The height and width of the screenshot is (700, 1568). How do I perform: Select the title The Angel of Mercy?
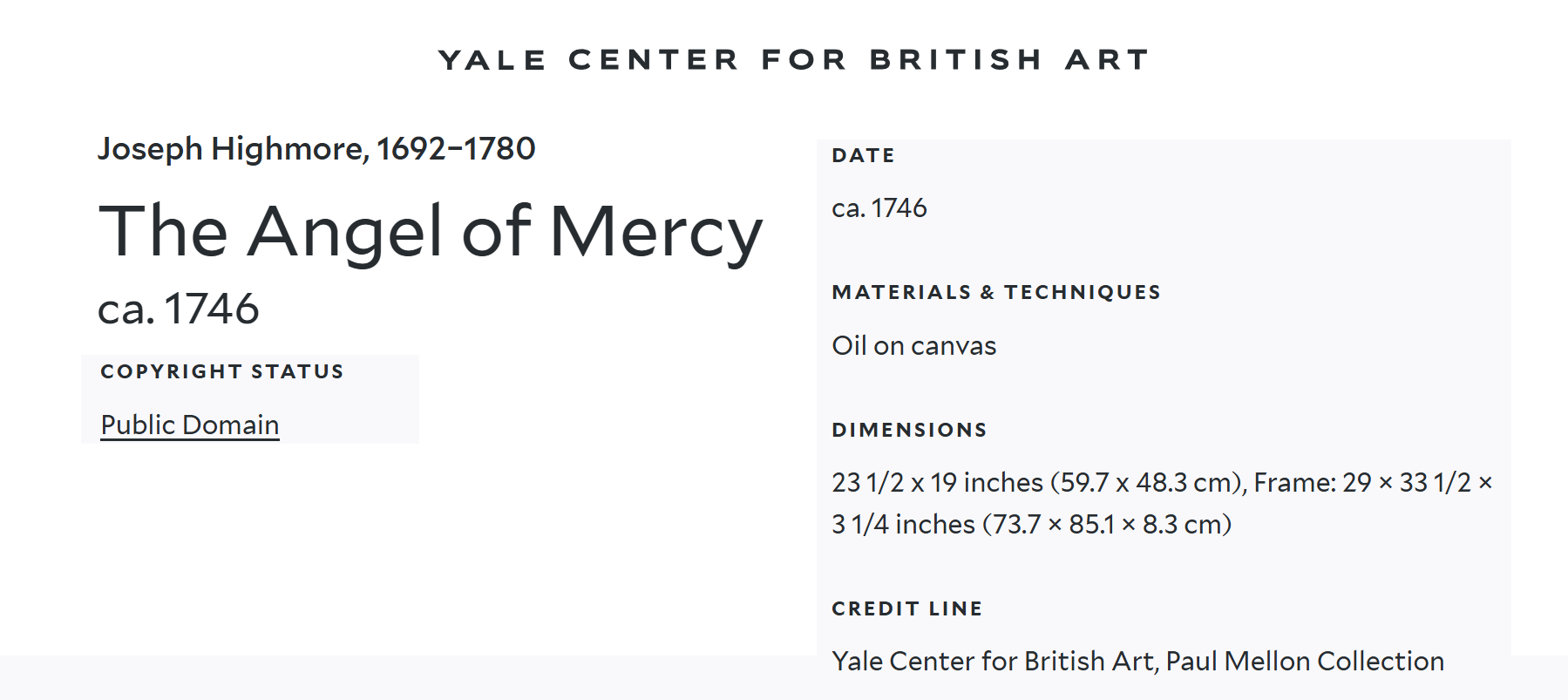coord(431,232)
